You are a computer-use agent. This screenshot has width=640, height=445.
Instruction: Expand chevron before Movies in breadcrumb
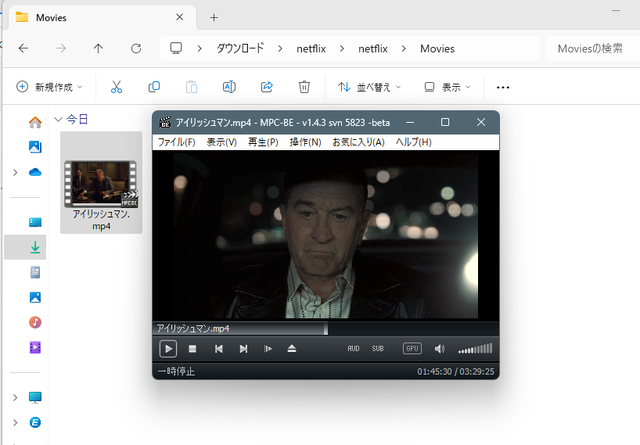point(404,49)
